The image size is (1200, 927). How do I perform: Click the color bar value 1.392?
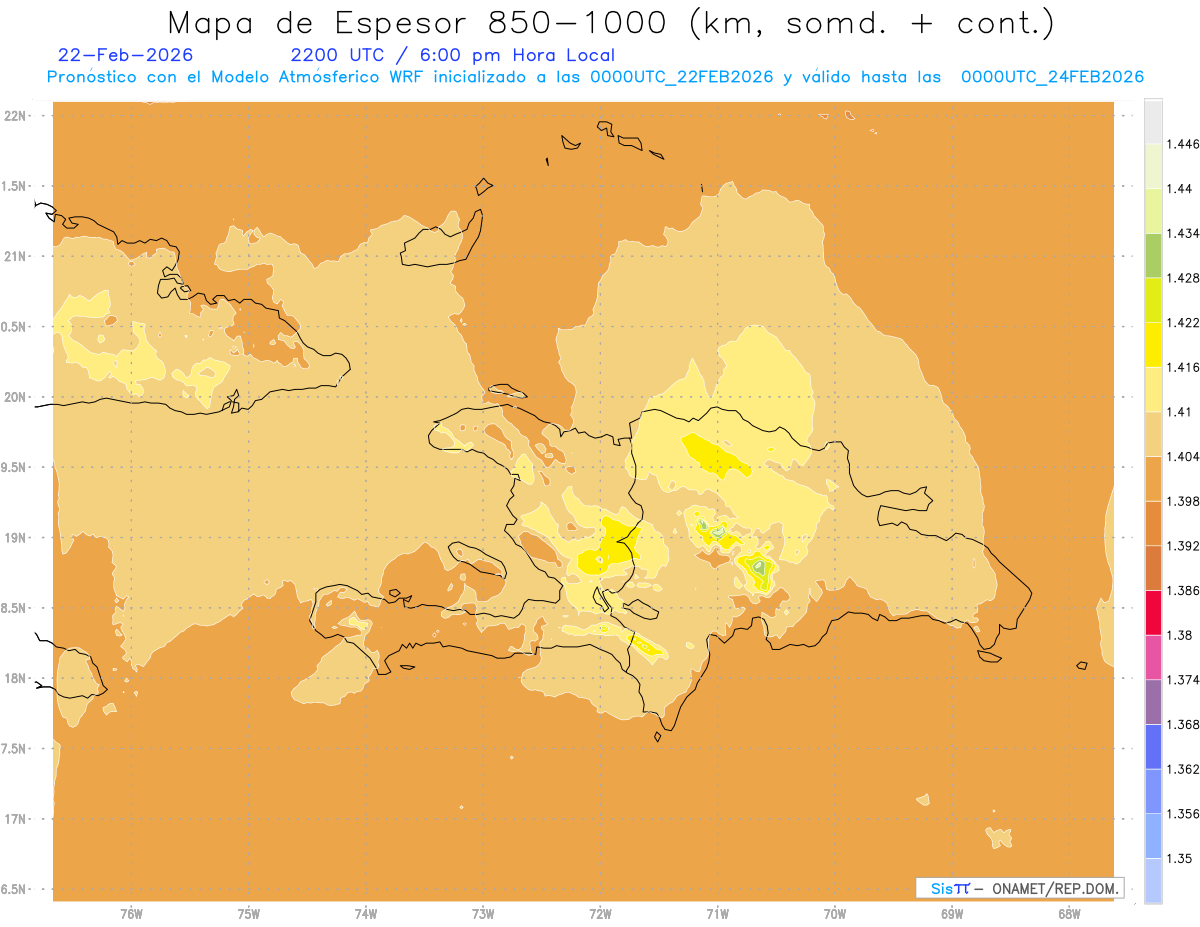(x=1185, y=546)
